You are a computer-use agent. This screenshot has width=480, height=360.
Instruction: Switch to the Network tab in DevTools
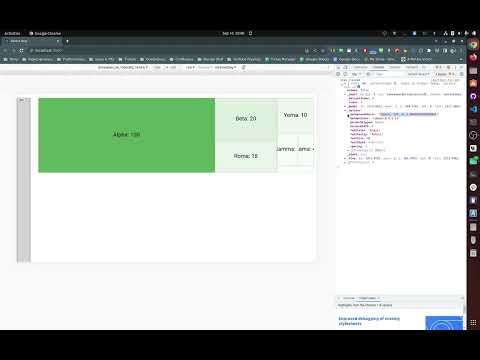click(x=412, y=67)
